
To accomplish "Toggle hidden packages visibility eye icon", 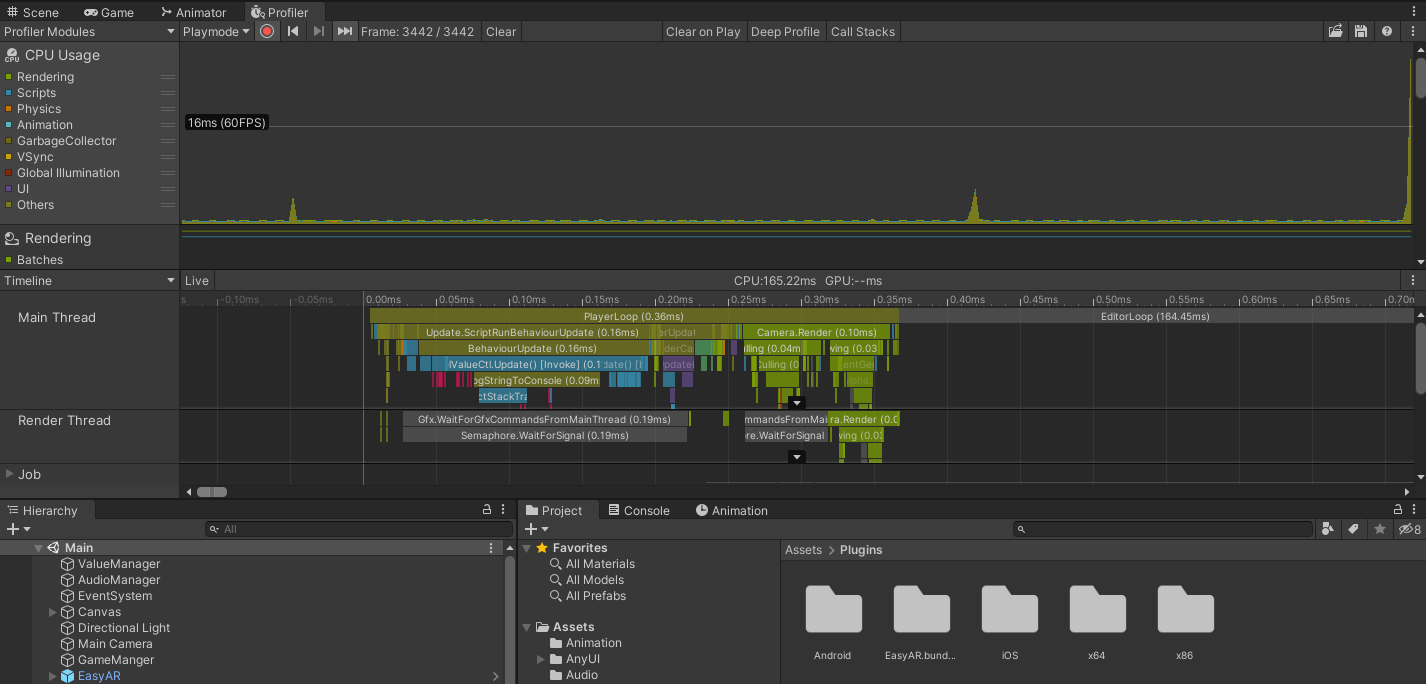I will coord(1409,529).
